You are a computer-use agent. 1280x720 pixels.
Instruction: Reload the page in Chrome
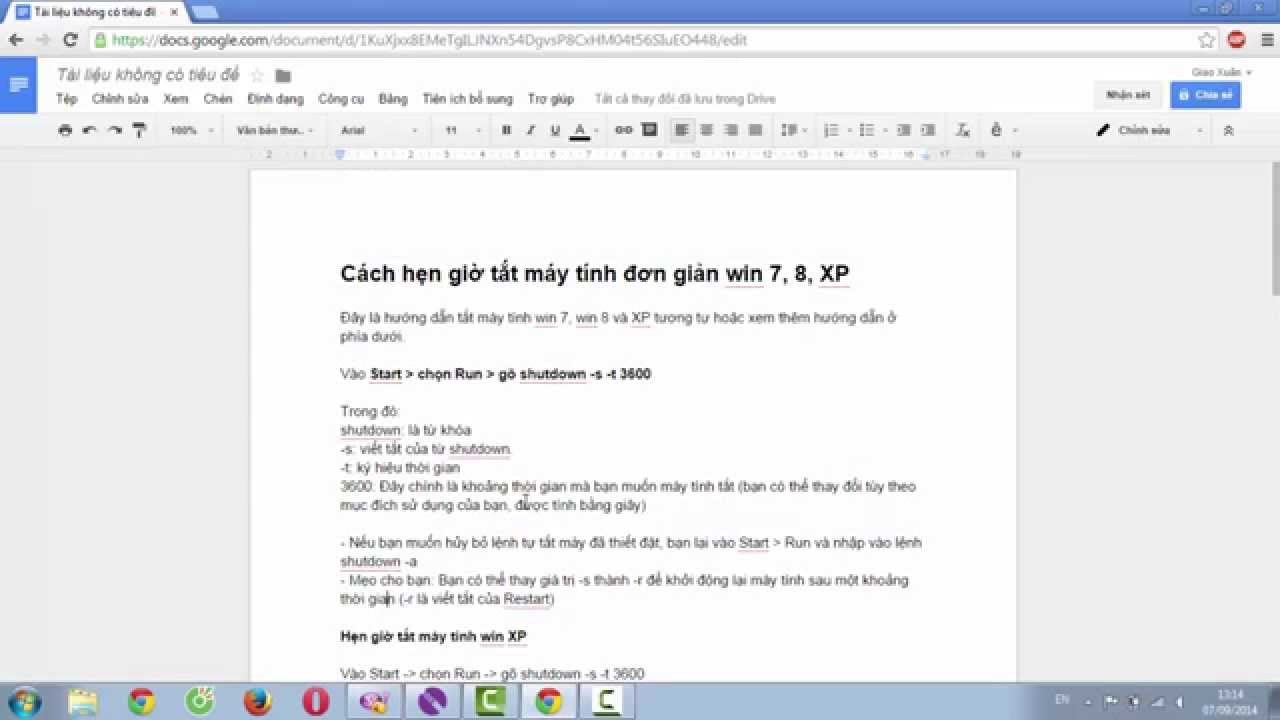tap(70, 40)
